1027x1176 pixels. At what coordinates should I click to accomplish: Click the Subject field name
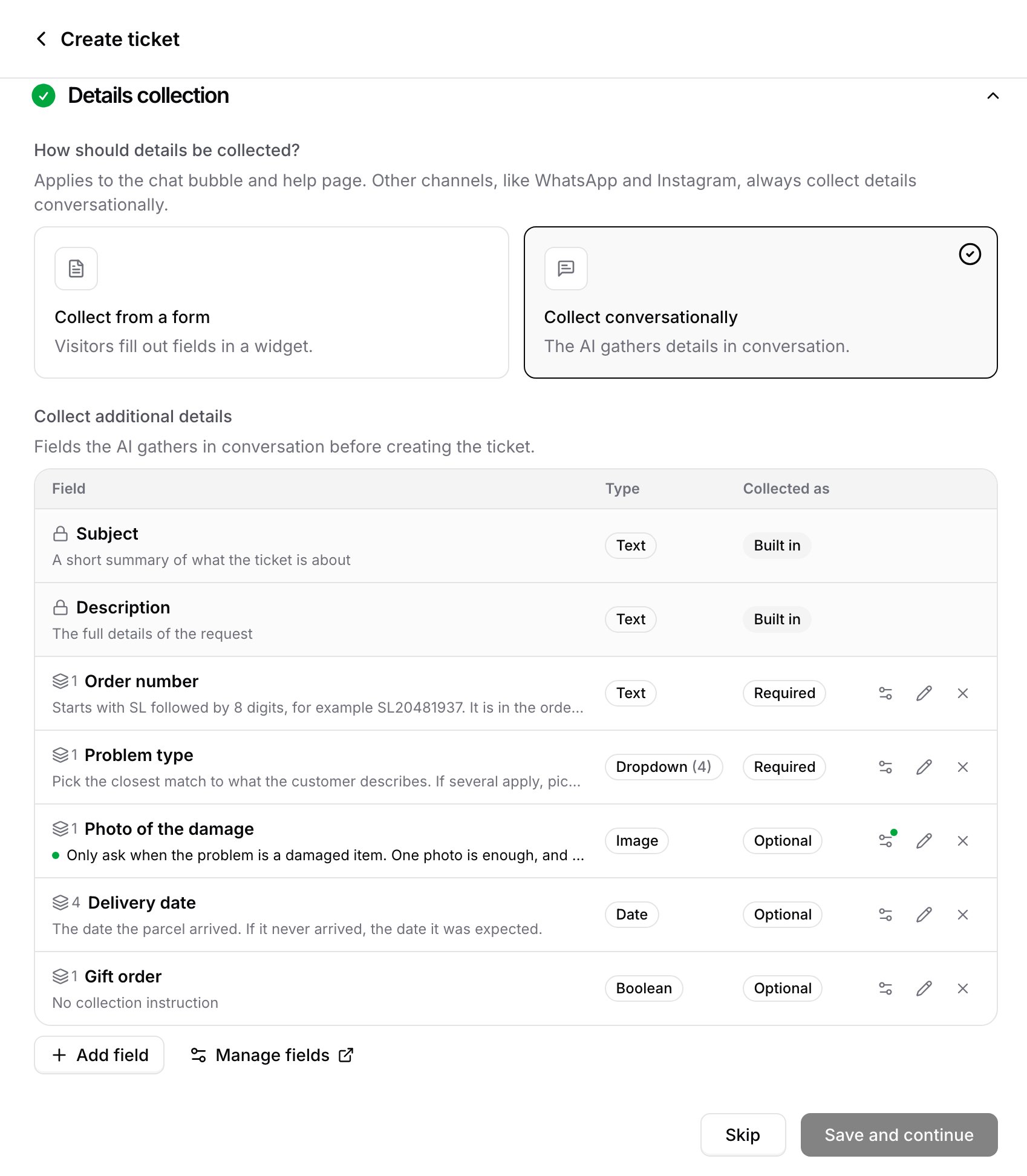tap(107, 534)
